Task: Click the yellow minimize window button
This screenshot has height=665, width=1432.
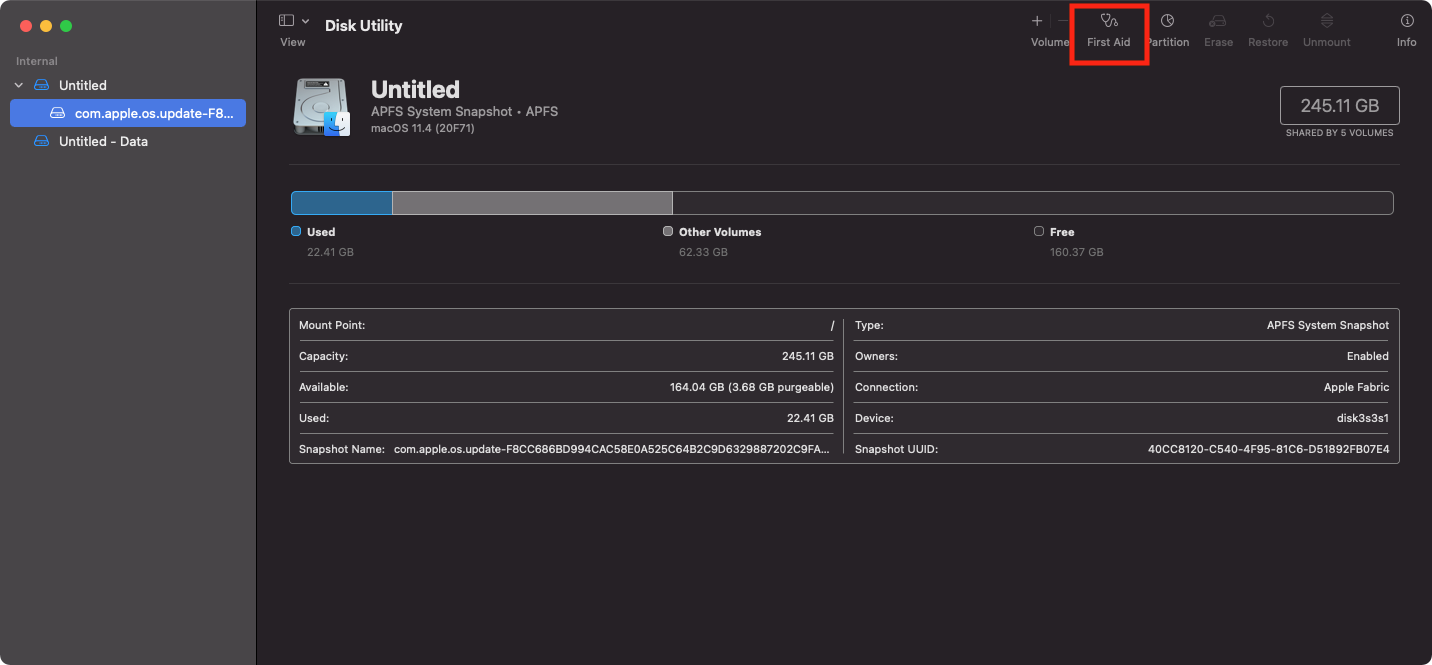Action: [46, 25]
